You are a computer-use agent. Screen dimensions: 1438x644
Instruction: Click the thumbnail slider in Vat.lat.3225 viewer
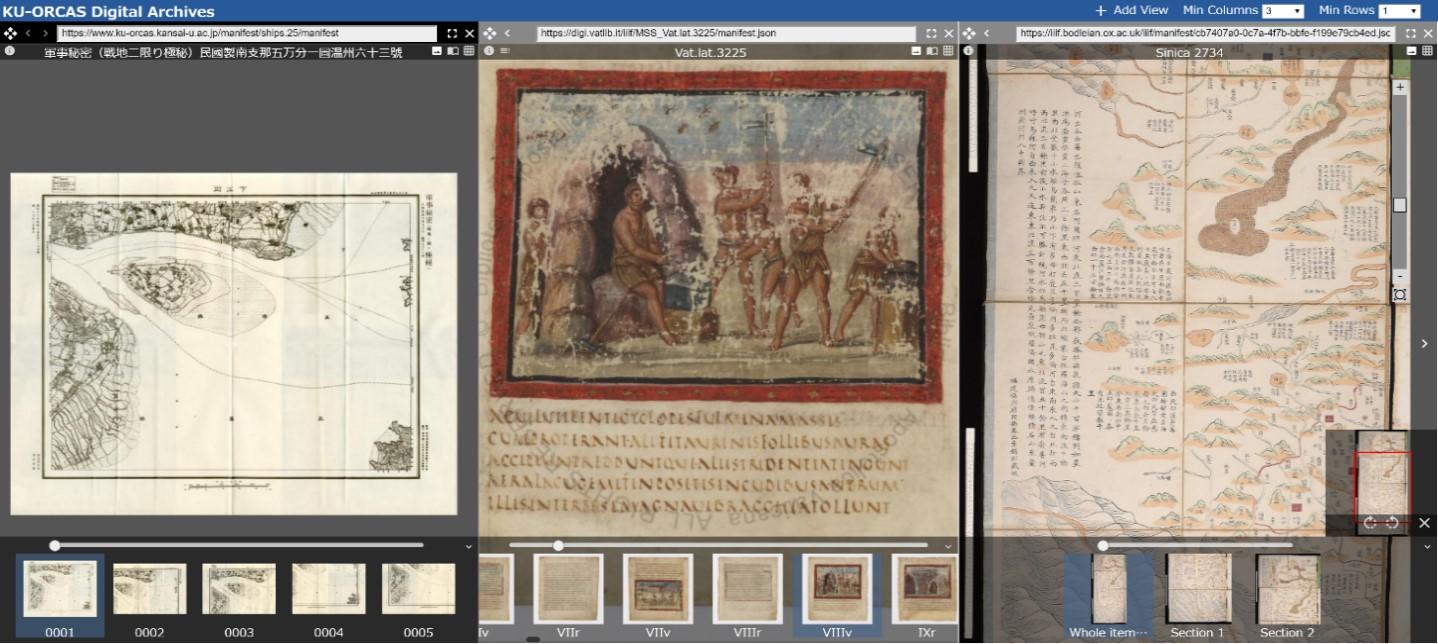click(558, 545)
